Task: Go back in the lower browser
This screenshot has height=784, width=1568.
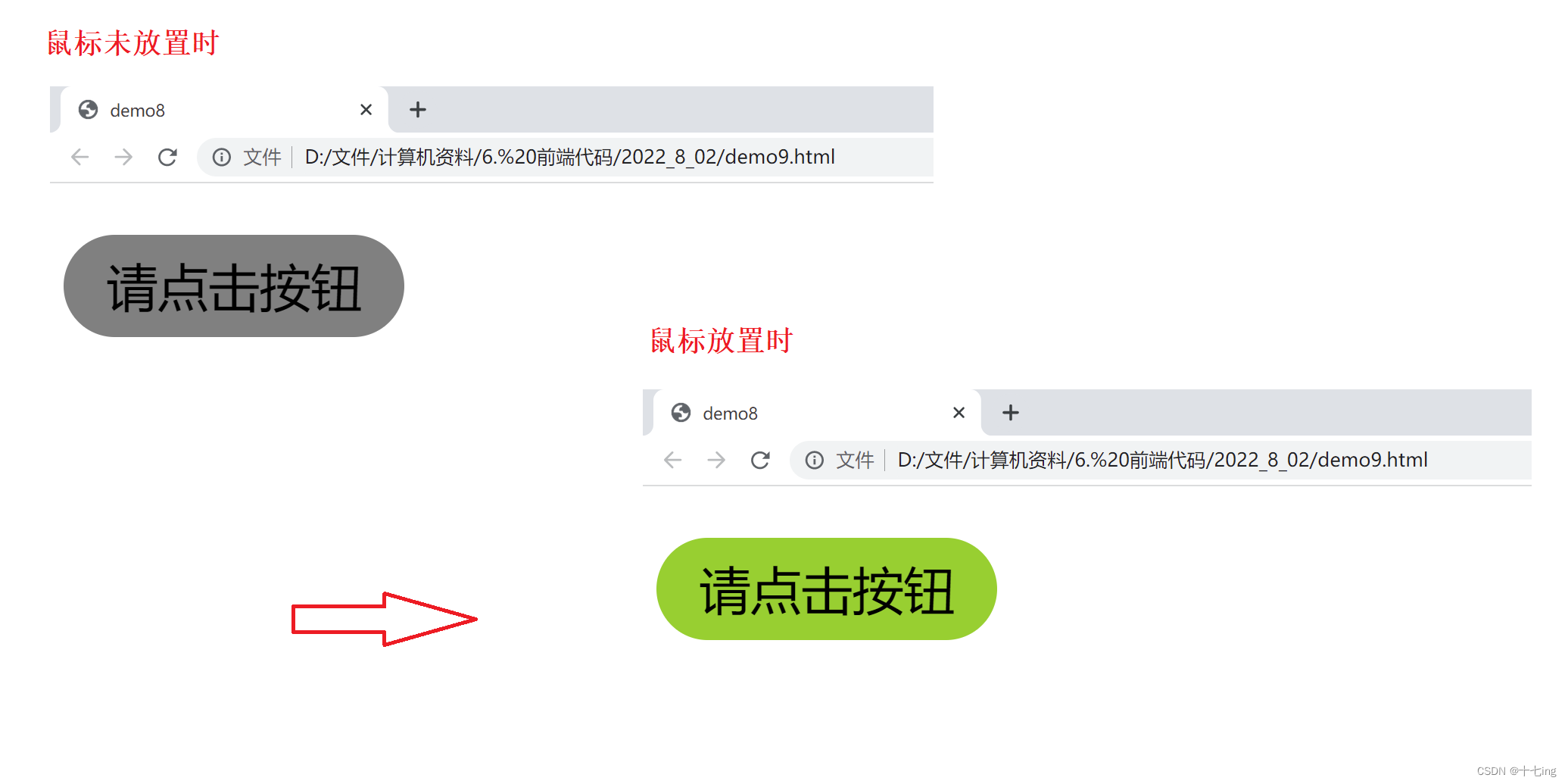Action: point(672,460)
